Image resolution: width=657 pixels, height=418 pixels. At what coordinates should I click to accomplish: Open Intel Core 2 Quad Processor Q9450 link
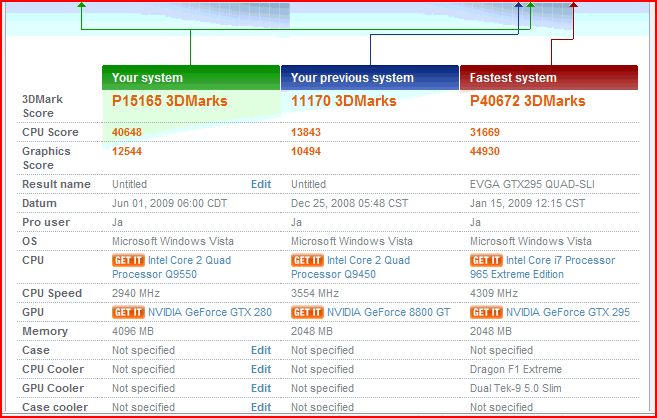[x=351, y=267]
